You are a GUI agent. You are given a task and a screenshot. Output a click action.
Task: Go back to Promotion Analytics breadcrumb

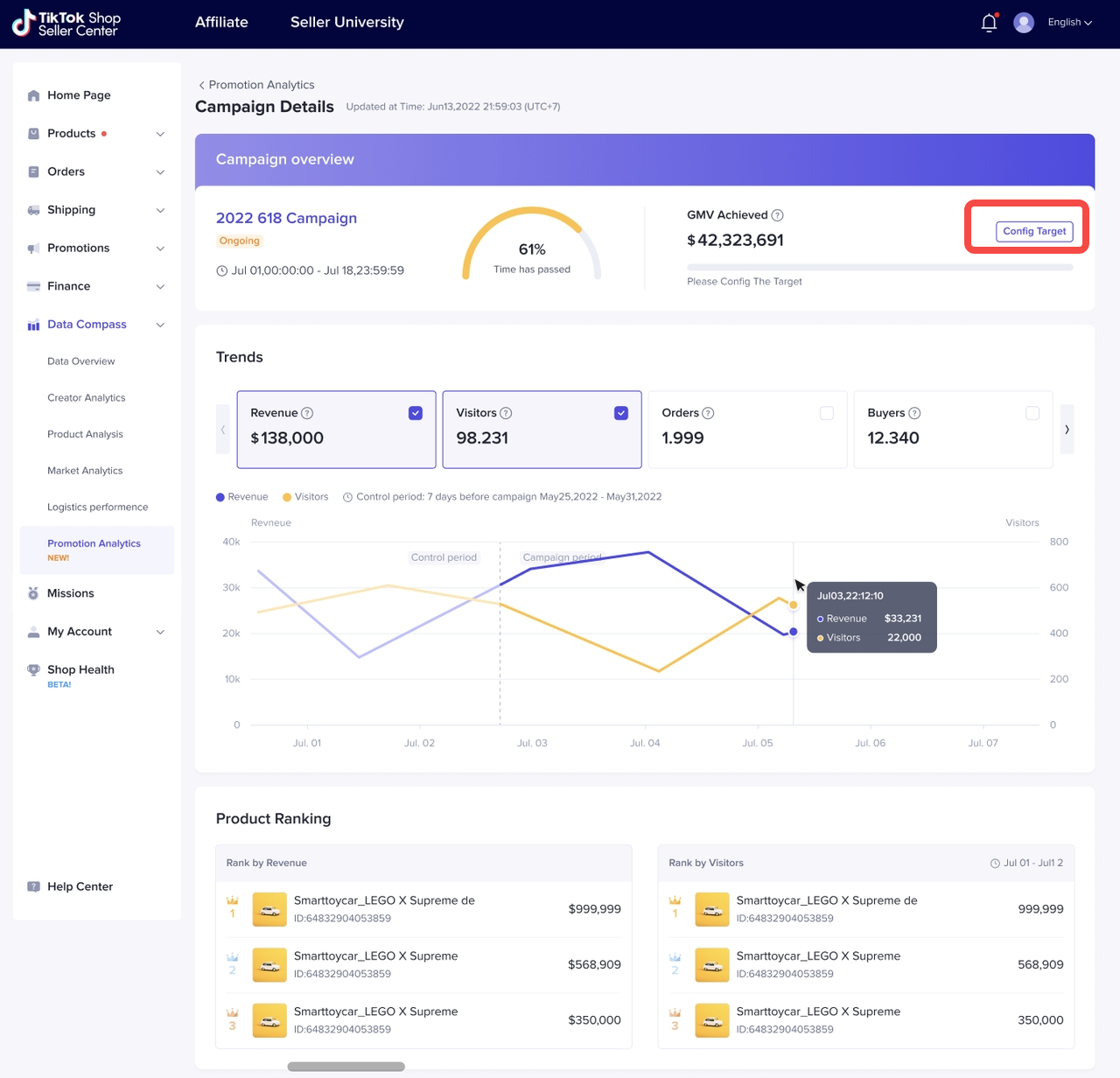(x=256, y=85)
